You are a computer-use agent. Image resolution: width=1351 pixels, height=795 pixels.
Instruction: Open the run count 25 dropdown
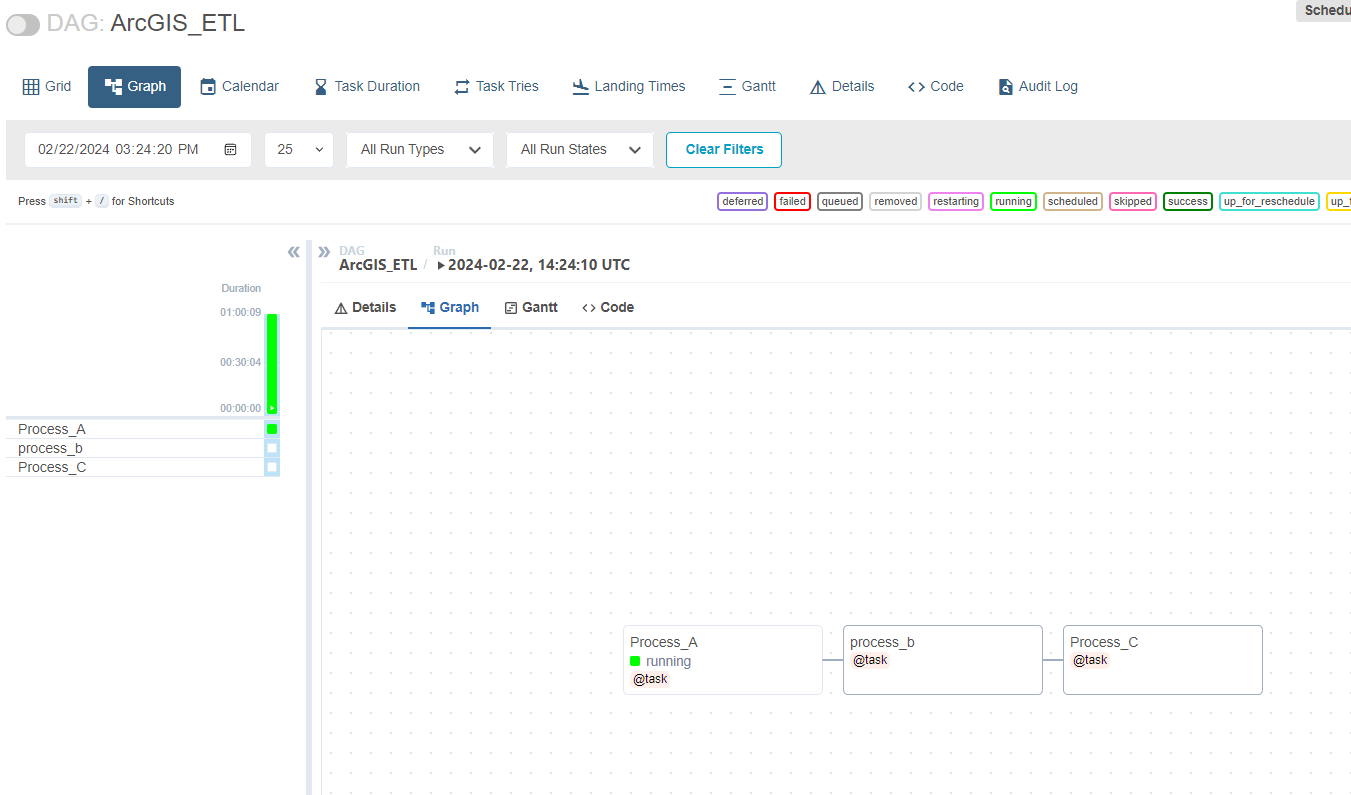[298, 149]
